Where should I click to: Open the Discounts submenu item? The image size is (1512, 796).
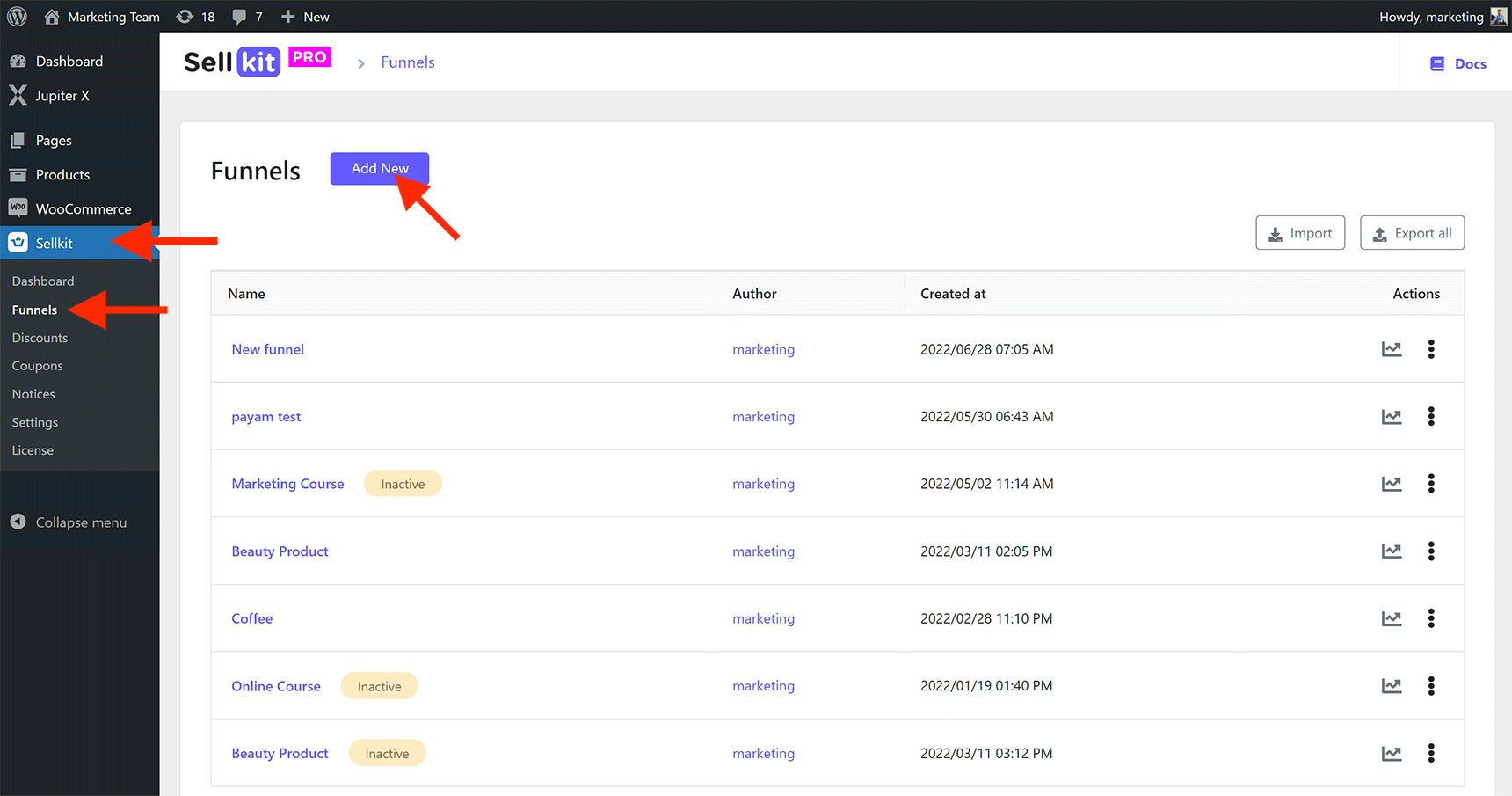pos(40,338)
